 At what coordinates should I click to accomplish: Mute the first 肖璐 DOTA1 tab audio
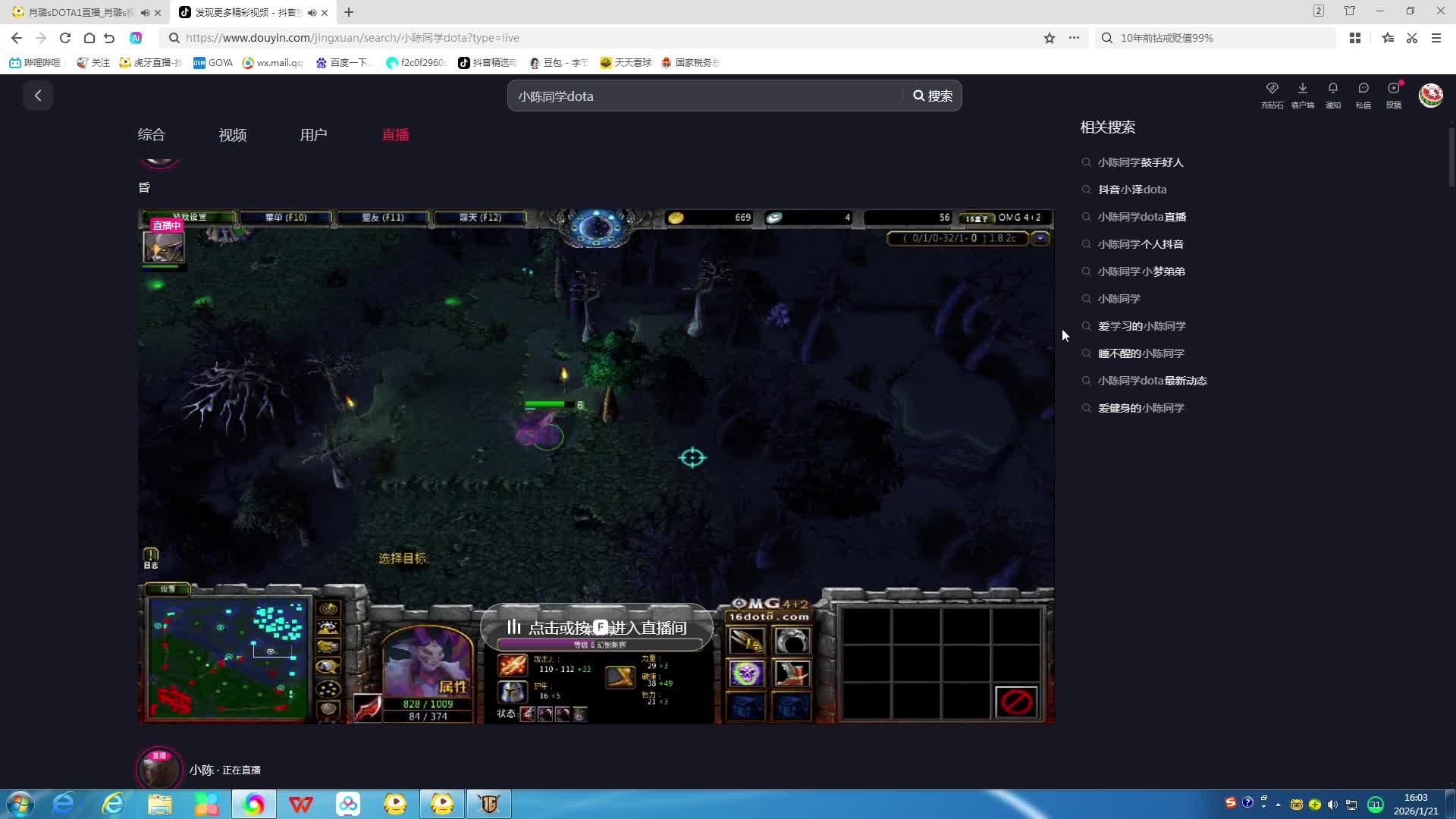tap(145, 12)
